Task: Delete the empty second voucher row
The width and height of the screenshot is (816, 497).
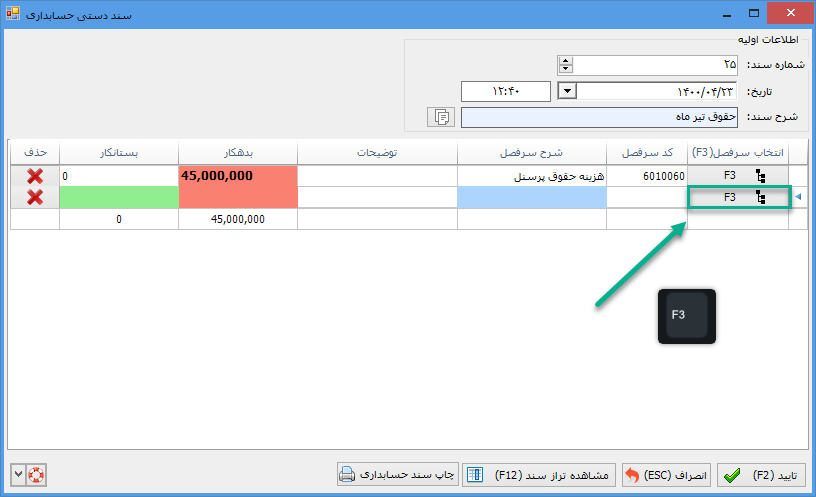Action: (x=35, y=197)
